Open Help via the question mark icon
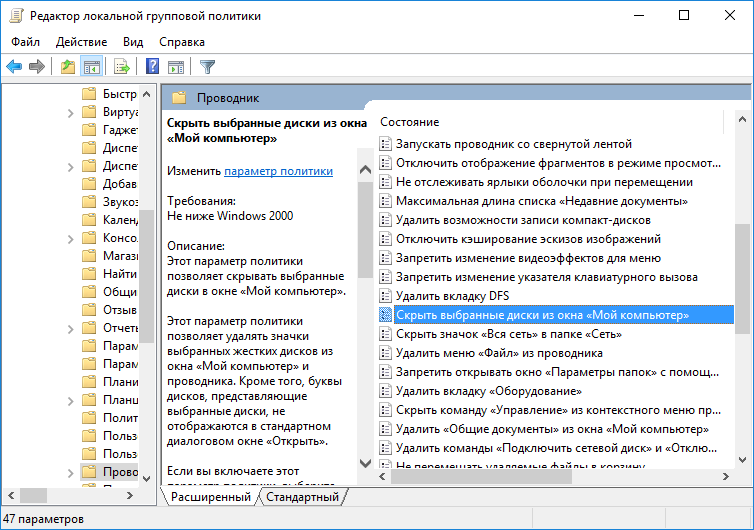The image size is (754, 530). [153, 67]
